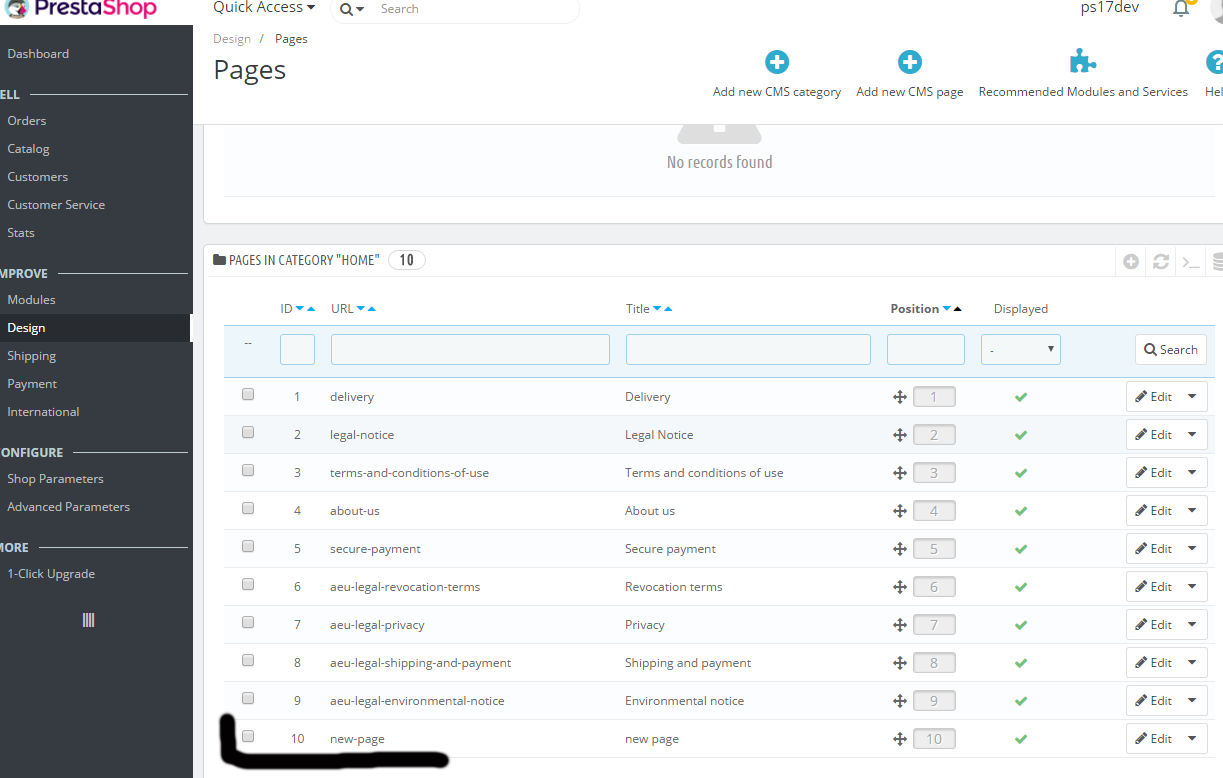Click the ID filter input field
Screen dimensions: 1223x778
pos(297,350)
